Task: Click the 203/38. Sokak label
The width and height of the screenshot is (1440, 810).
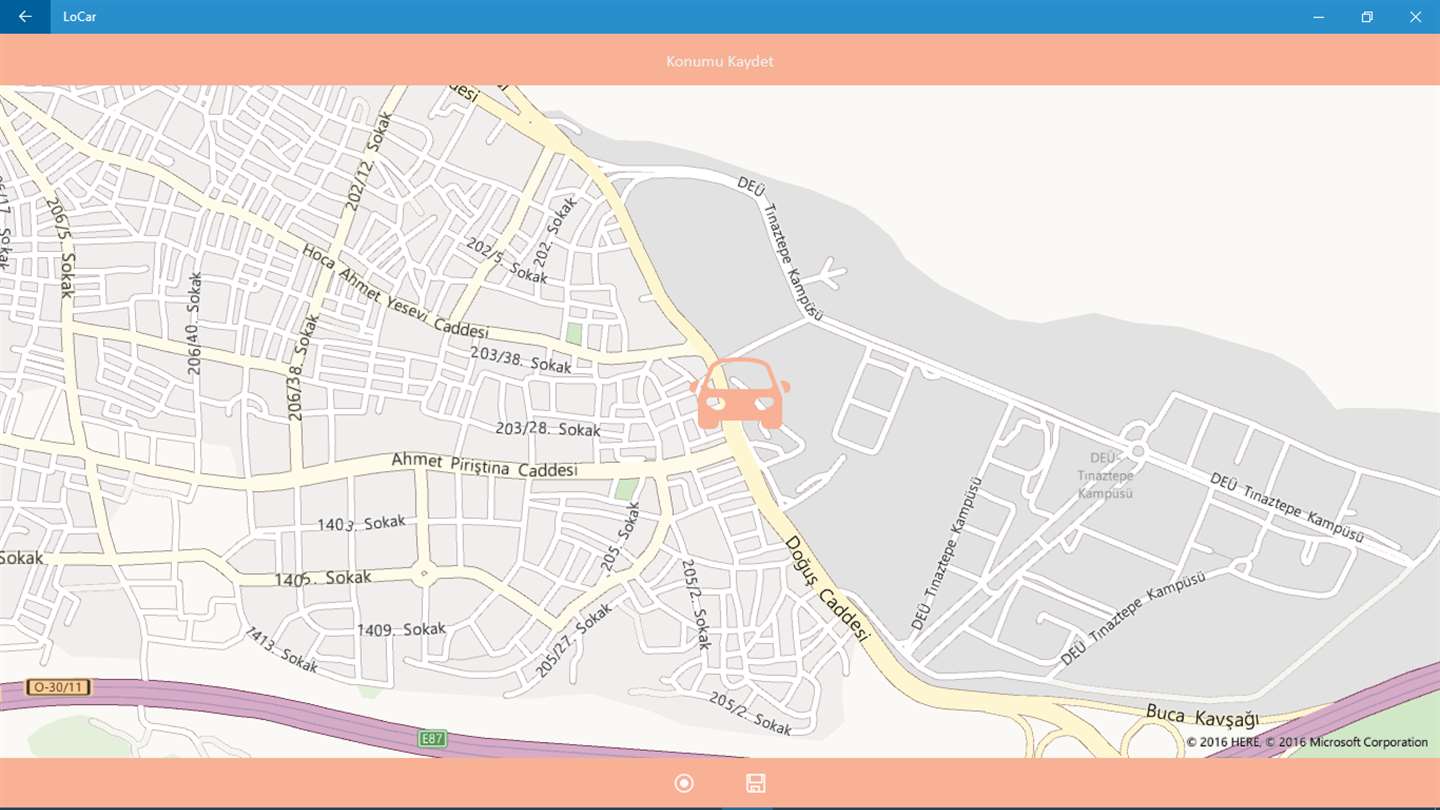Action: point(521,359)
